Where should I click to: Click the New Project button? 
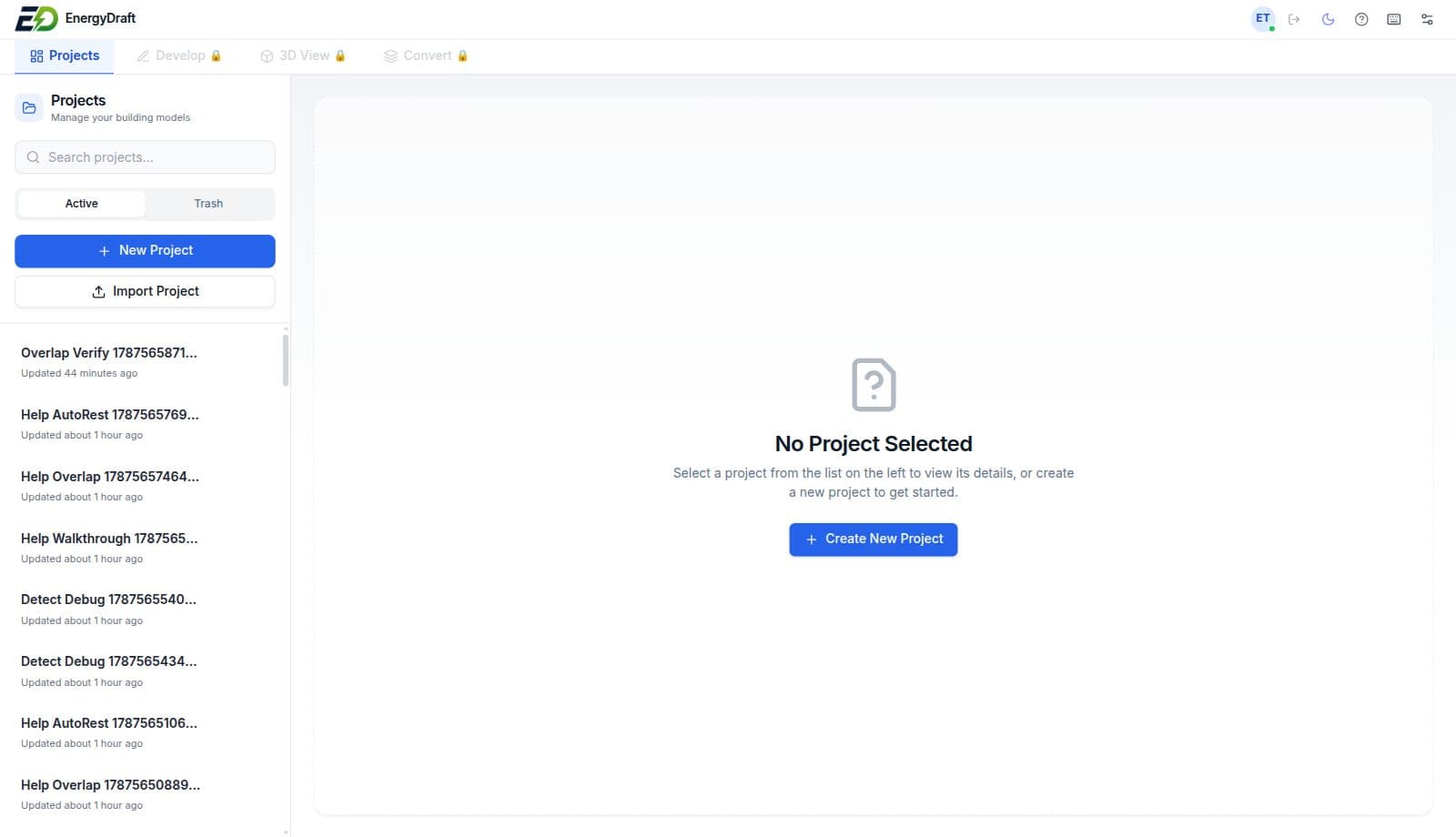pos(145,251)
